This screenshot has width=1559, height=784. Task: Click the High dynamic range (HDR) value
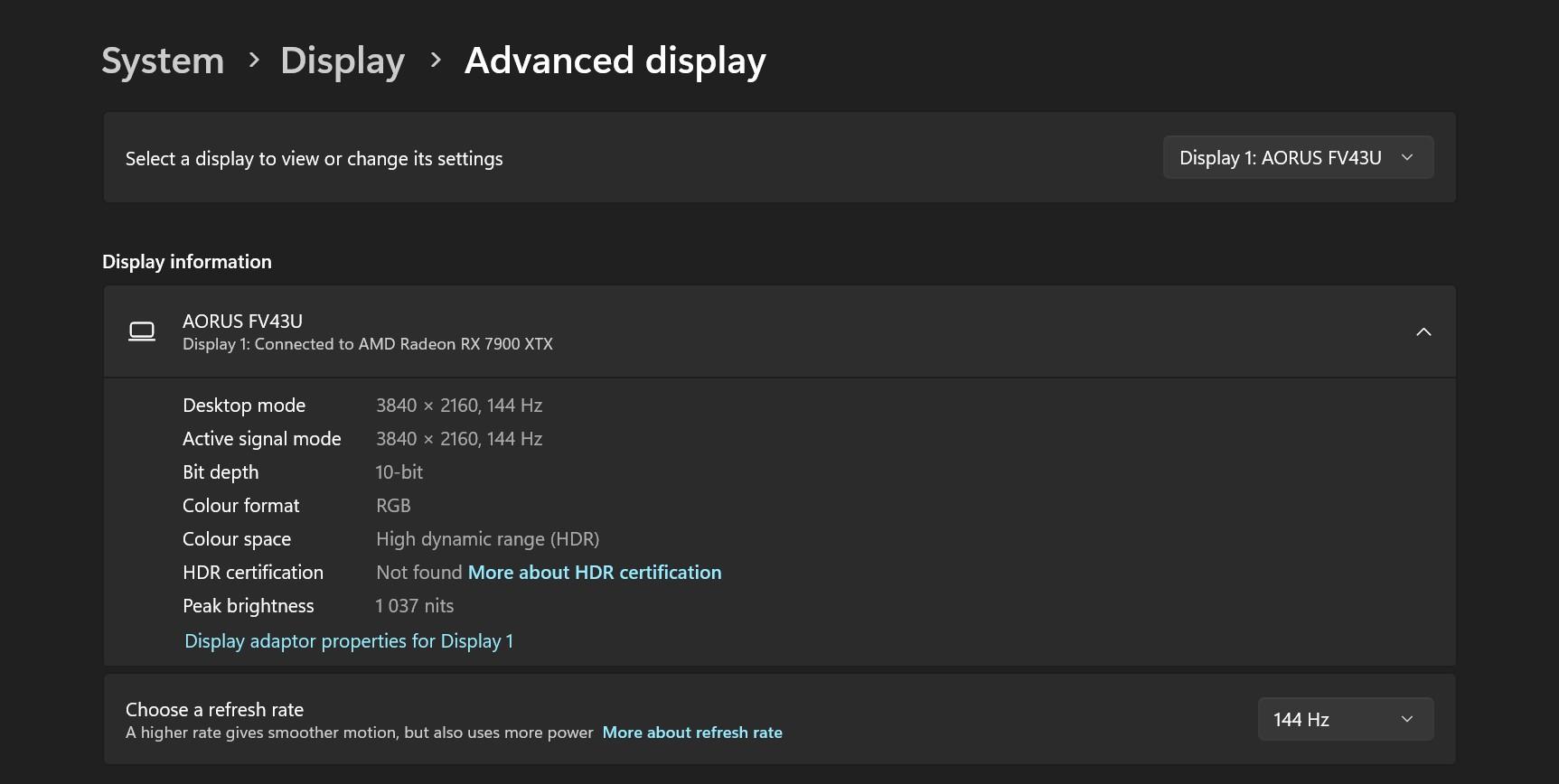point(487,539)
